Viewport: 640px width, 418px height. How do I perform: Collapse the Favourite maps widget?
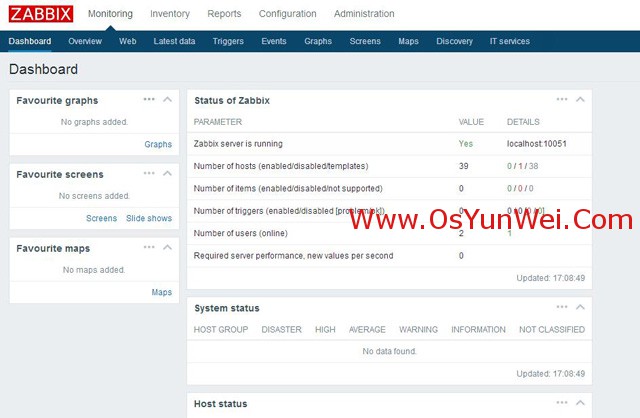point(167,247)
